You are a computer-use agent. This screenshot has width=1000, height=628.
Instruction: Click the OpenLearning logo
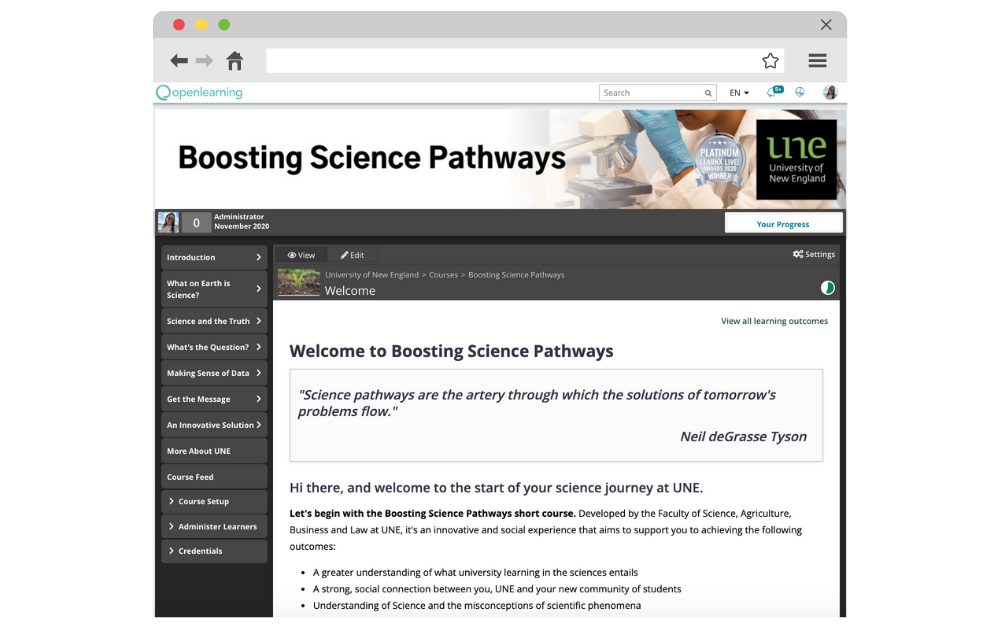(197, 91)
